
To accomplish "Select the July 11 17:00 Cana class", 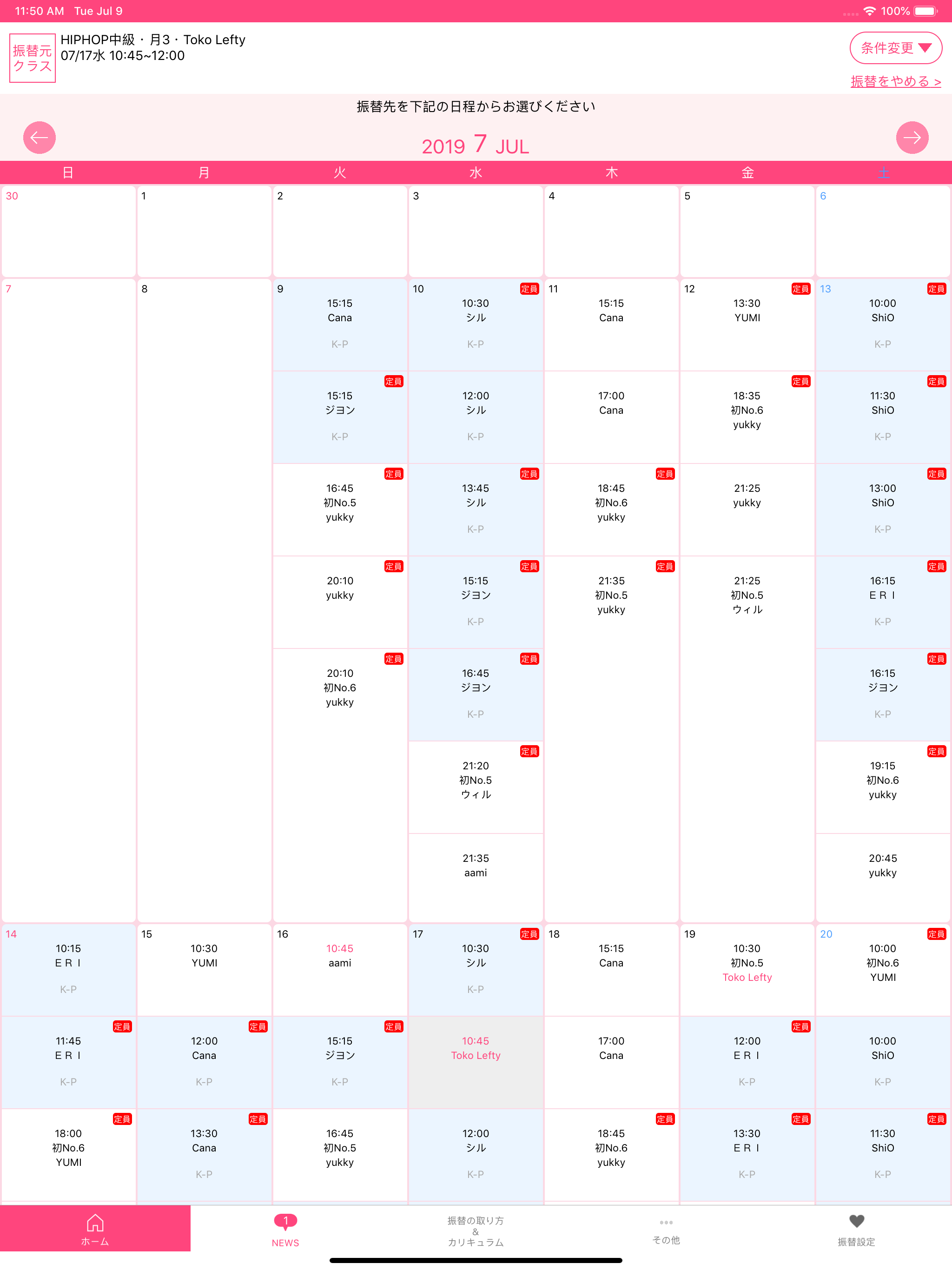I will pyautogui.click(x=611, y=417).
